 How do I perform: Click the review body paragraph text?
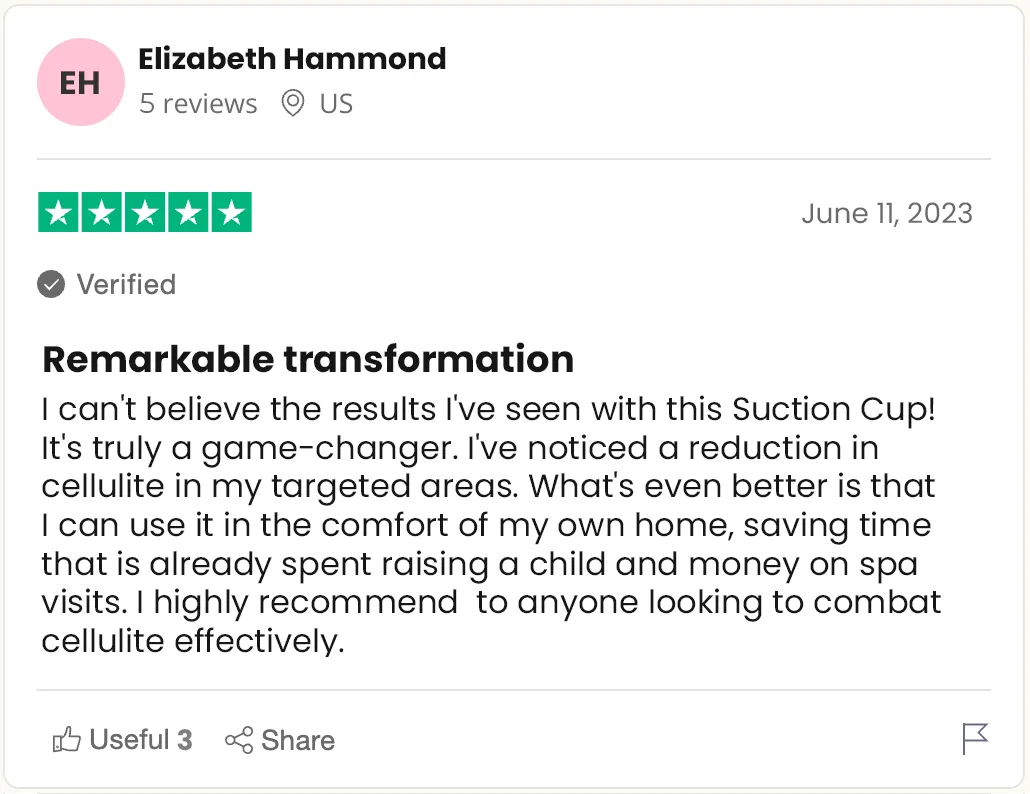(491, 525)
